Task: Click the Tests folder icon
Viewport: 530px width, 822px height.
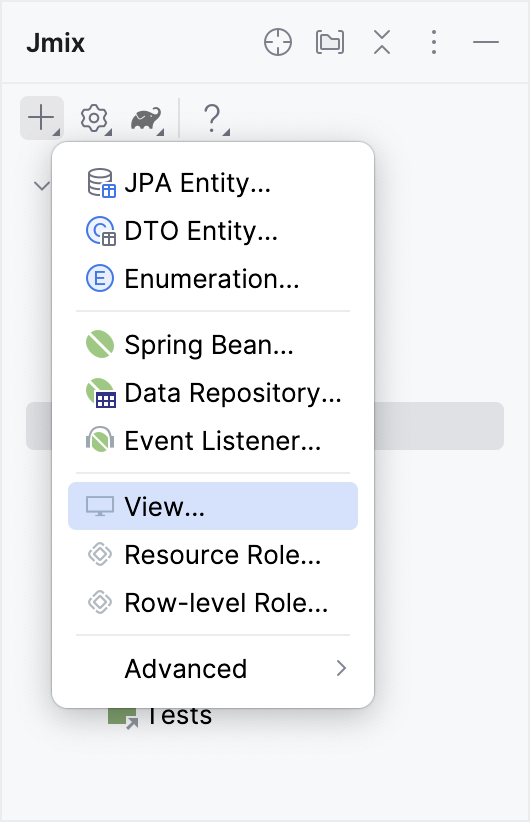Action: [x=123, y=718]
